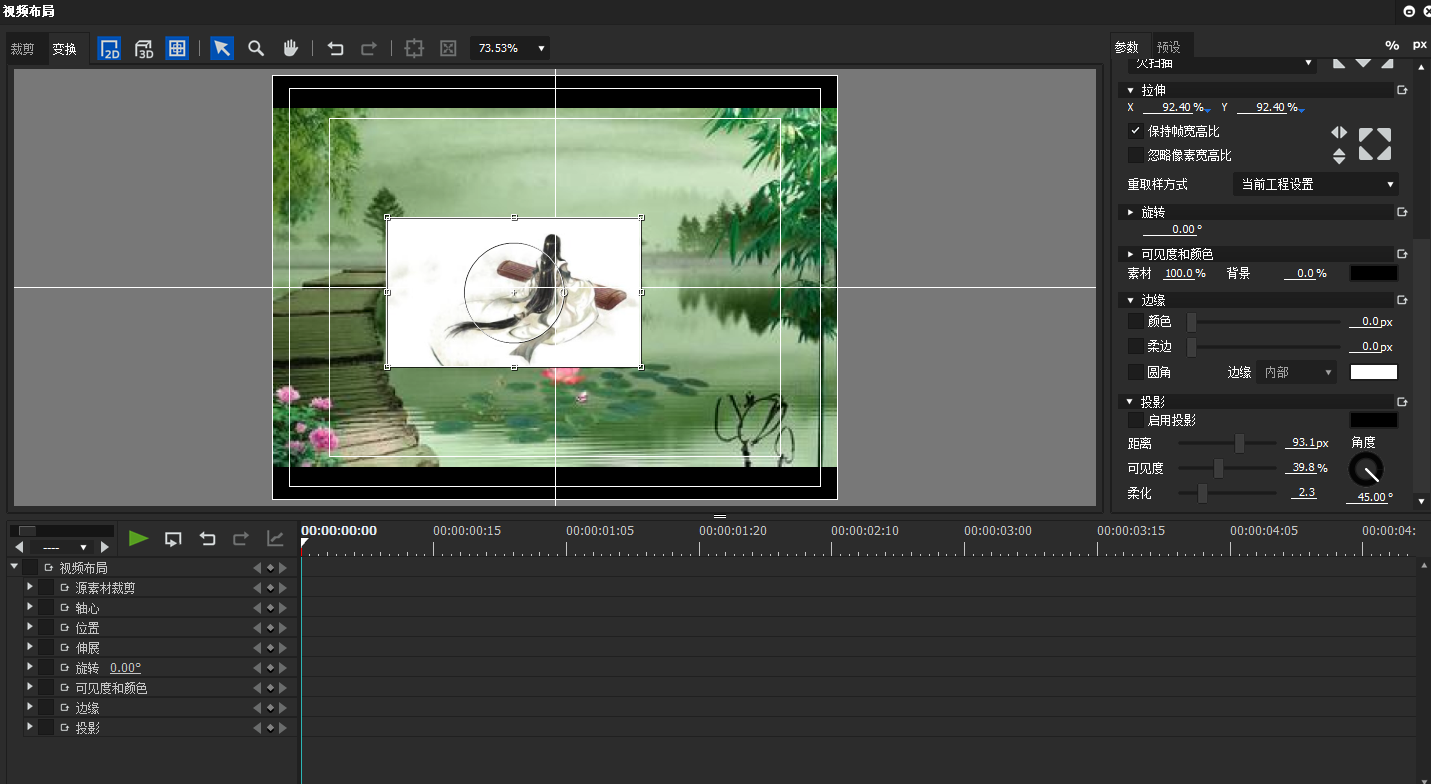Collapse 视频布局 timeline tree

coord(14,567)
